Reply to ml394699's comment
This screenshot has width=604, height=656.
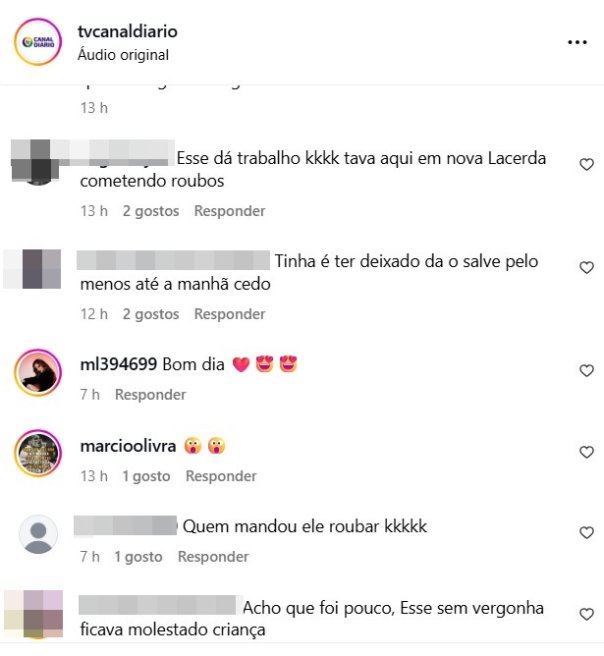pyautogui.click(x=151, y=395)
